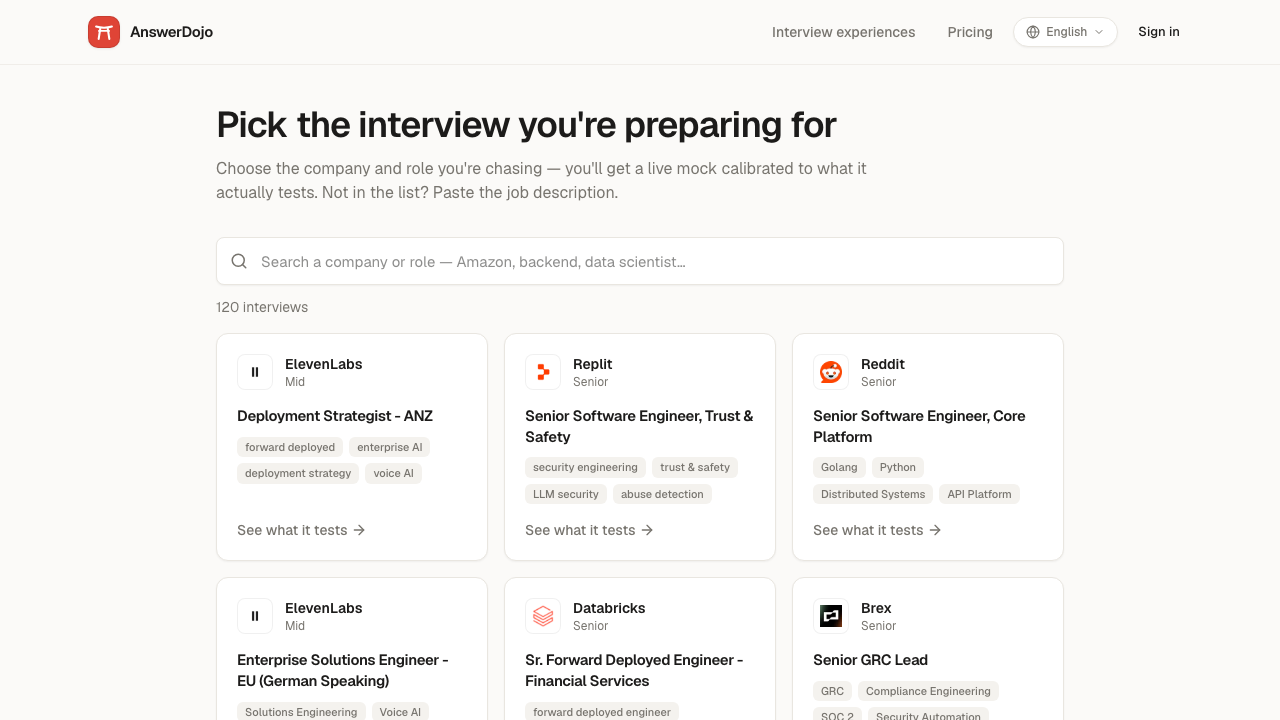Click the 'Compliance Engineering' tag
Viewport: 1280px width, 720px height.
coord(928,691)
